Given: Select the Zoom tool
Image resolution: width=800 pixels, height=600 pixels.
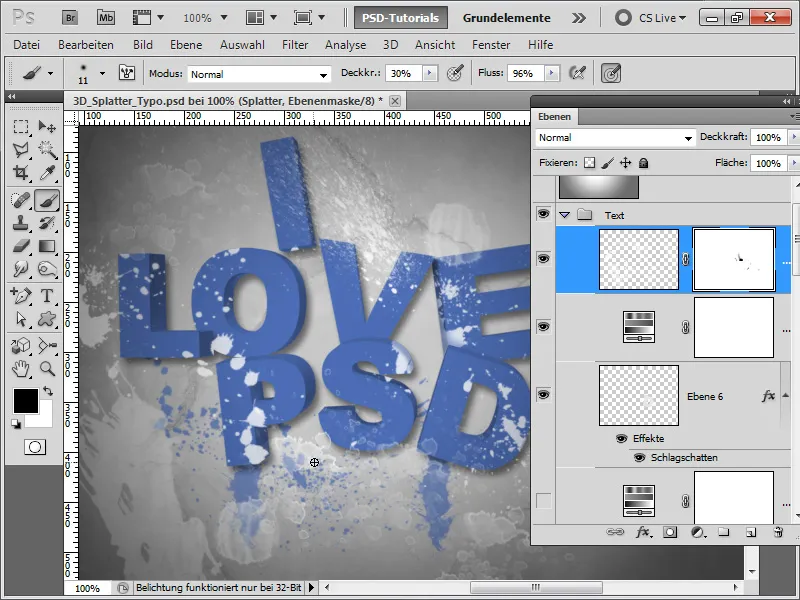Looking at the screenshot, I should click(47, 368).
